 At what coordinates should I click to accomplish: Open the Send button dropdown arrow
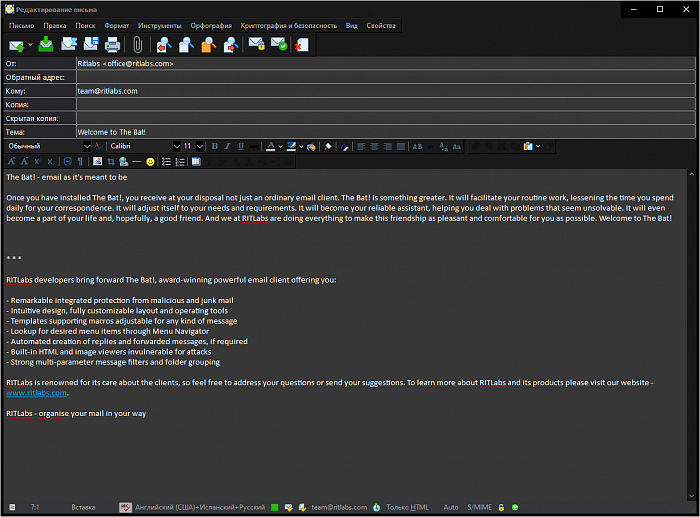tap(30, 45)
